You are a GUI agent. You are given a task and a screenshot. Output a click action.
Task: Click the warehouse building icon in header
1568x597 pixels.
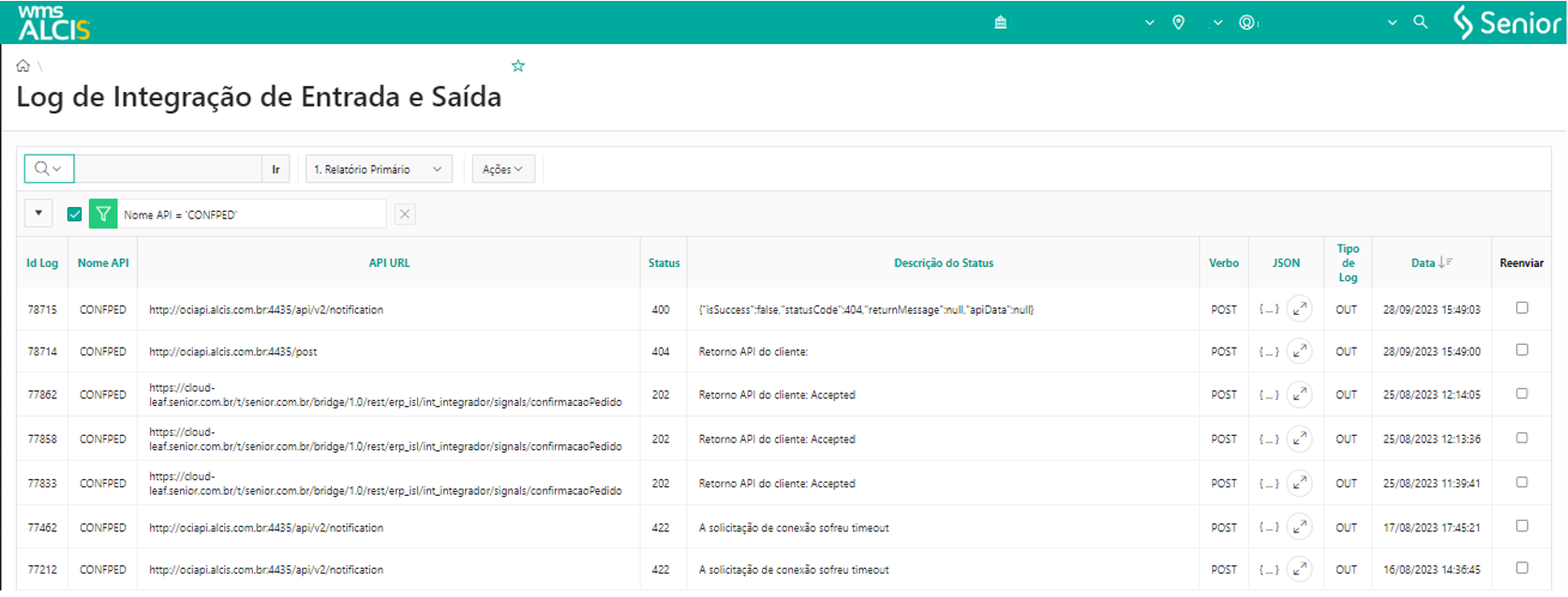coord(1000,22)
